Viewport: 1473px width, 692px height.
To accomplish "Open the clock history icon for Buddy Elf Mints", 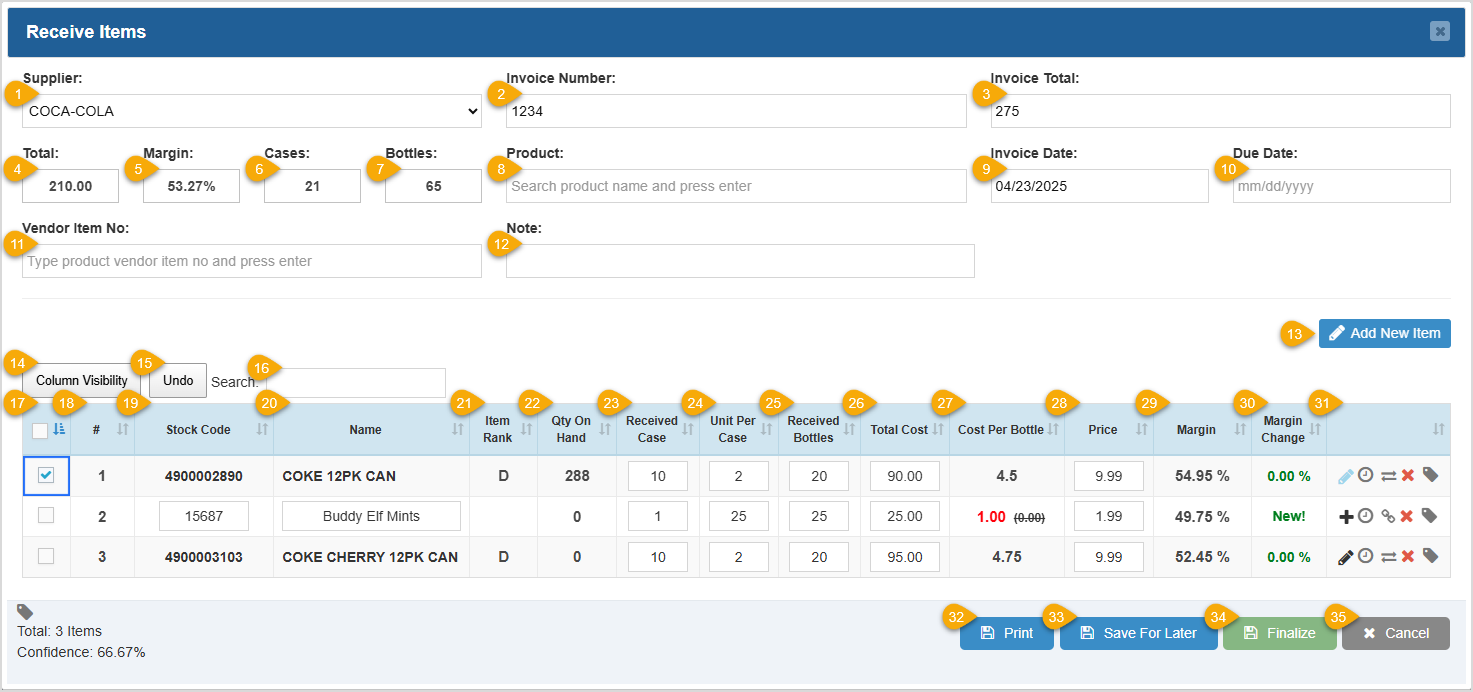I will (x=1364, y=515).
